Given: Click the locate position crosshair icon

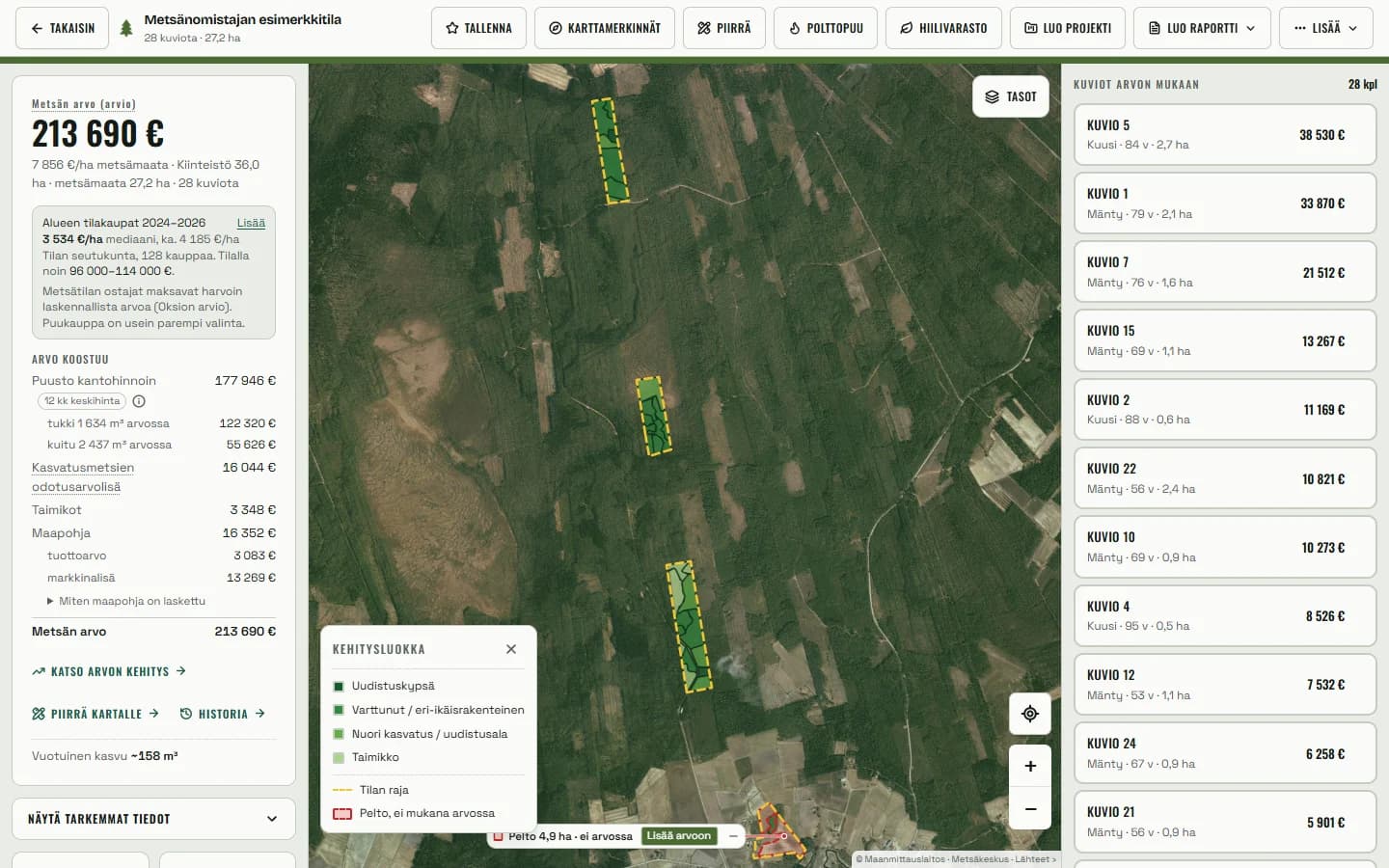Looking at the screenshot, I should [x=1030, y=714].
